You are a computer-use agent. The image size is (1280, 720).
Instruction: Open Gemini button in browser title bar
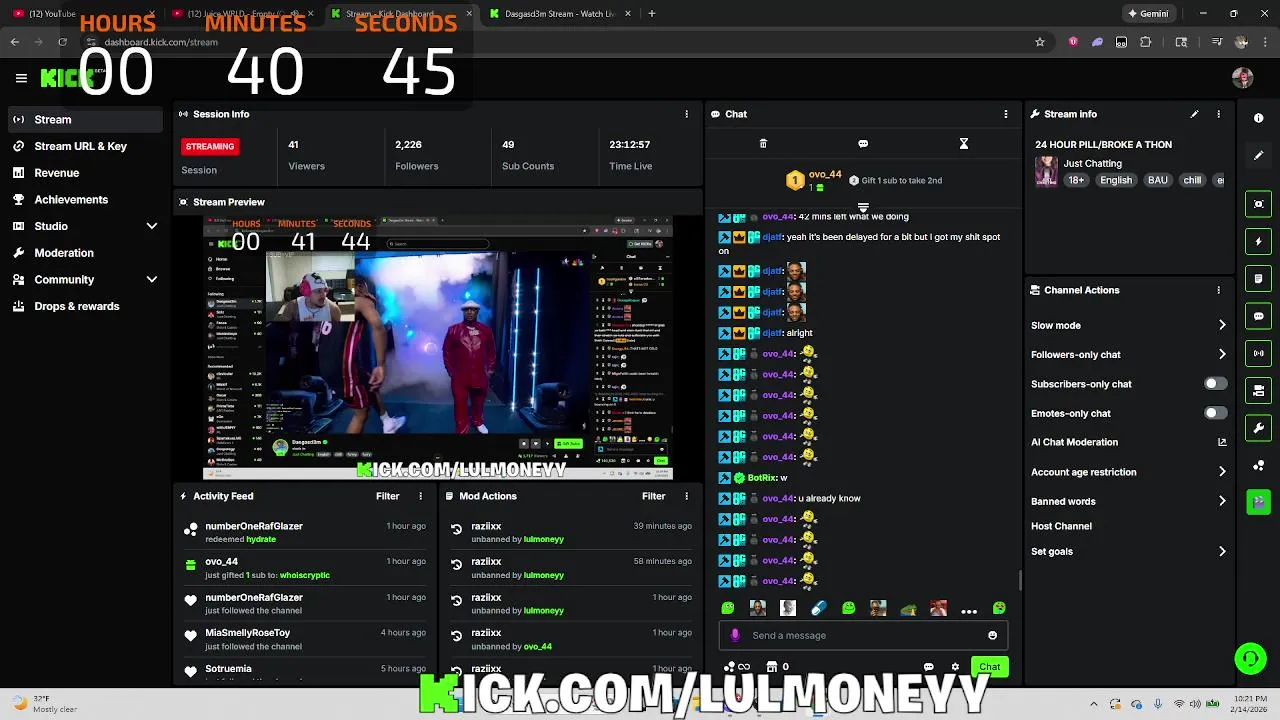point(1148,14)
